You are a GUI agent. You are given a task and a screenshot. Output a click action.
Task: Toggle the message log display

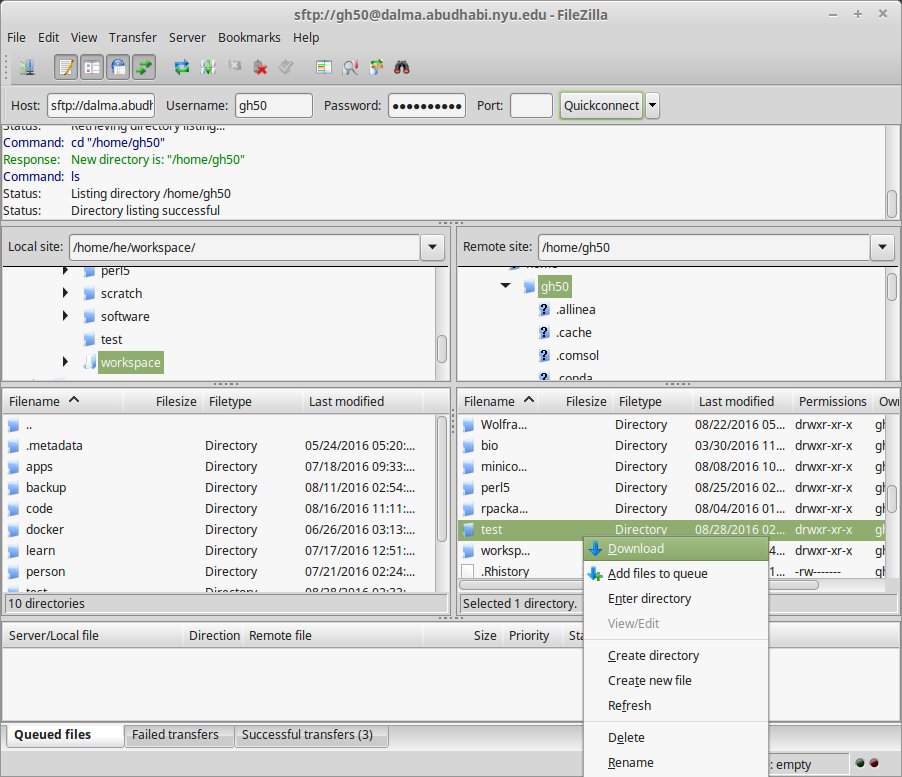pyautogui.click(x=66, y=67)
